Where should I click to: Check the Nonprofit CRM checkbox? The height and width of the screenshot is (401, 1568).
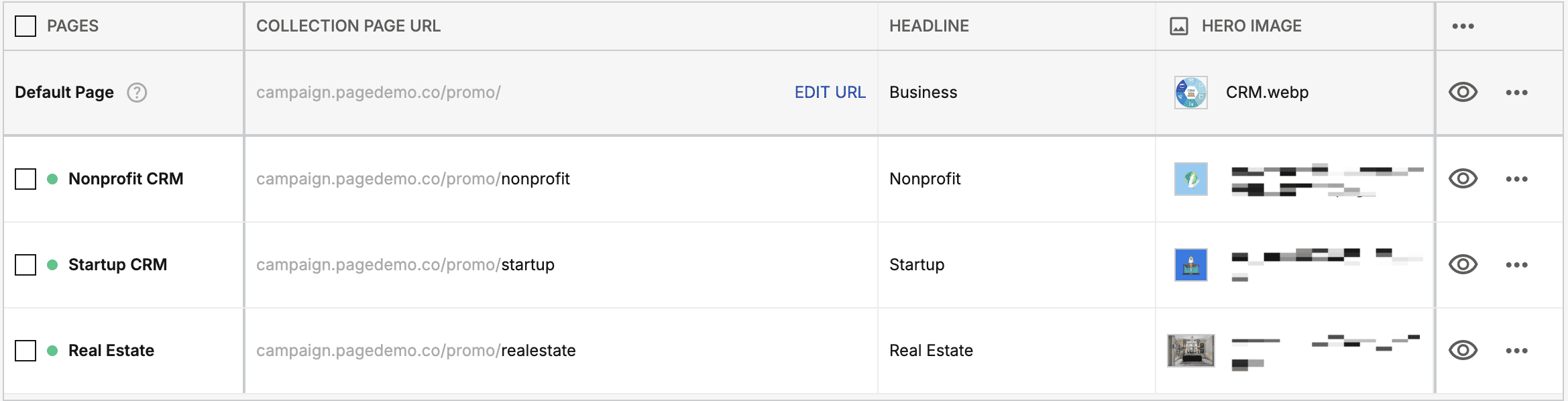click(x=25, y=179)
